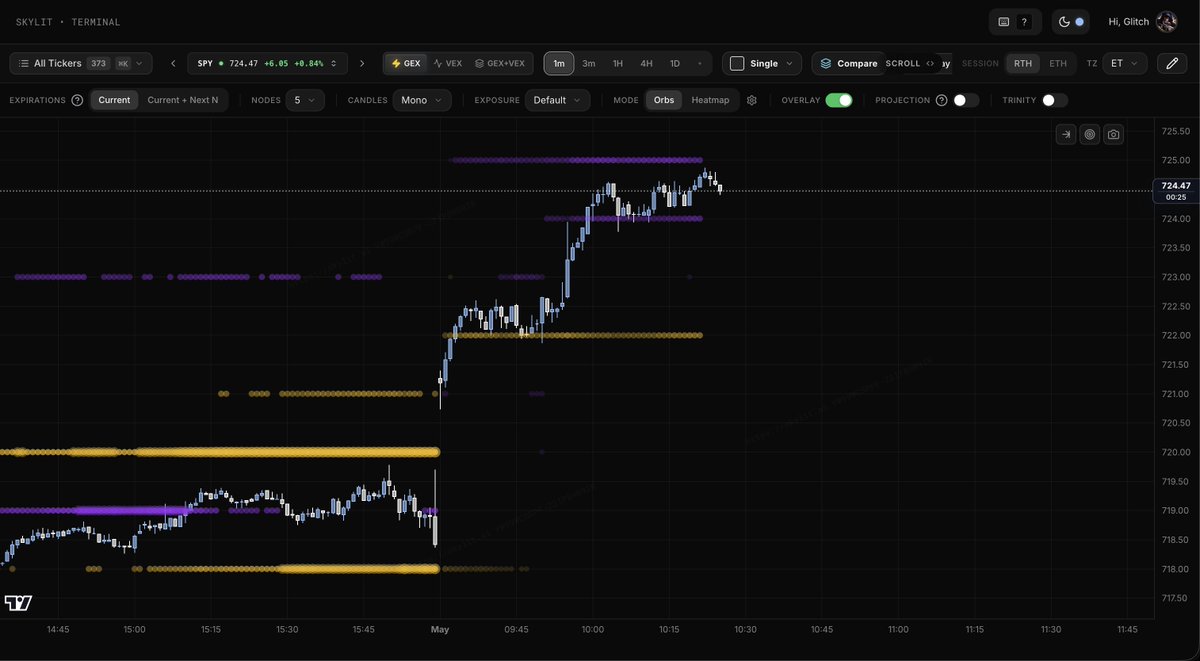Click the May date label on time axis
1200x661 pixels.
(440, 629)
